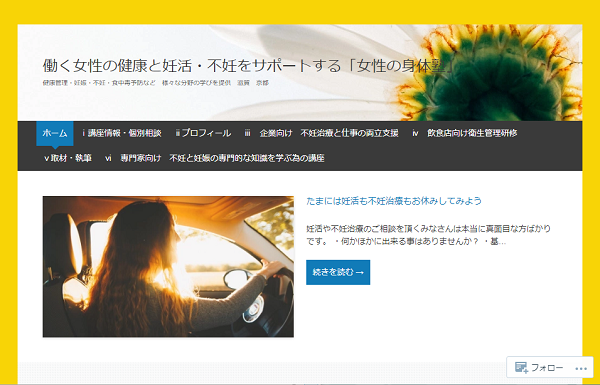Select ⅴ 取材・執筆 menu item
Viewport: 600px width, 385px height.
coord(68,158)
